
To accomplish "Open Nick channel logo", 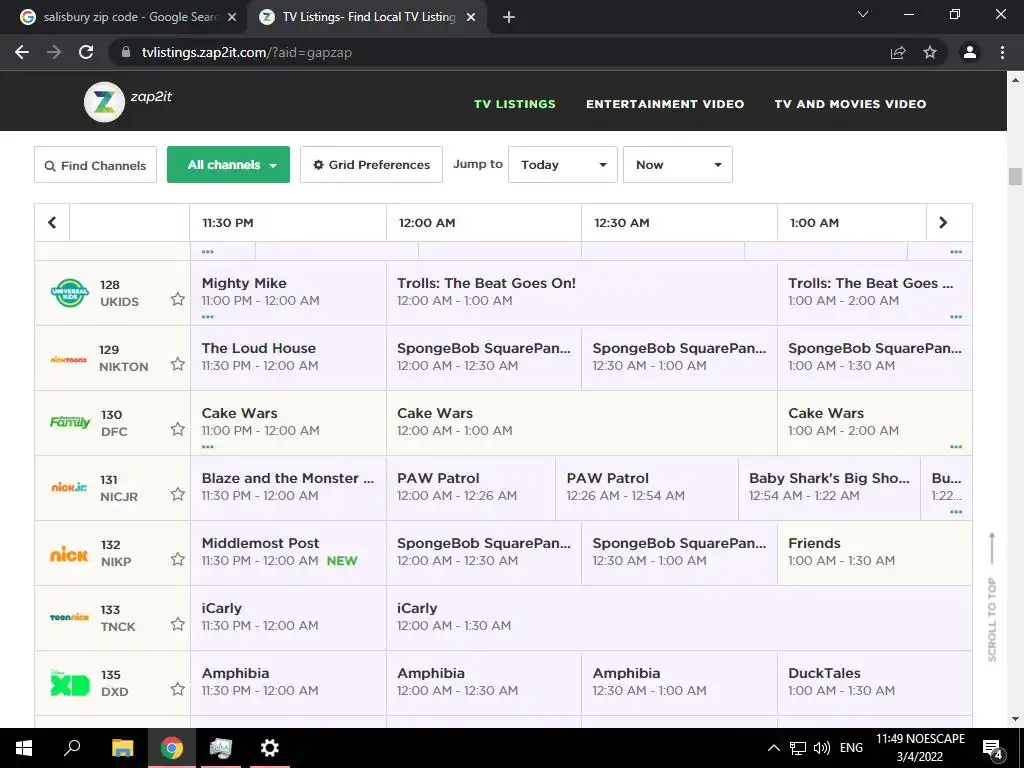I will pyautogui.click(x=69, y=554).
